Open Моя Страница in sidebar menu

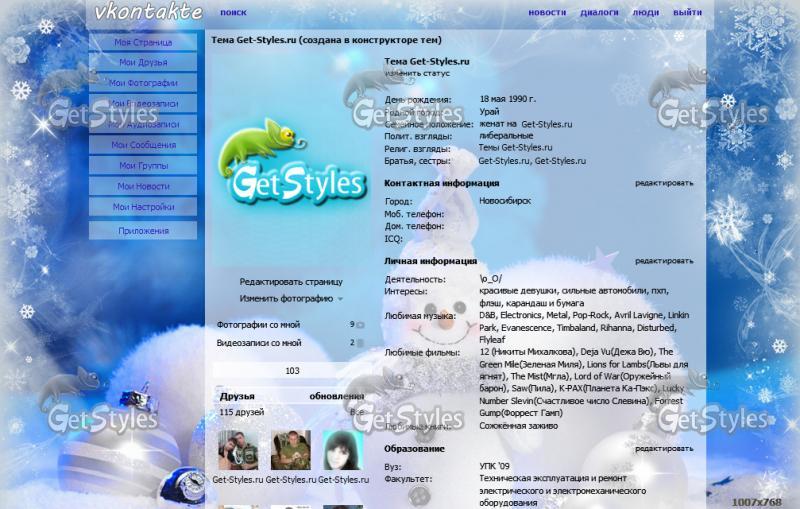pos(143,43)
